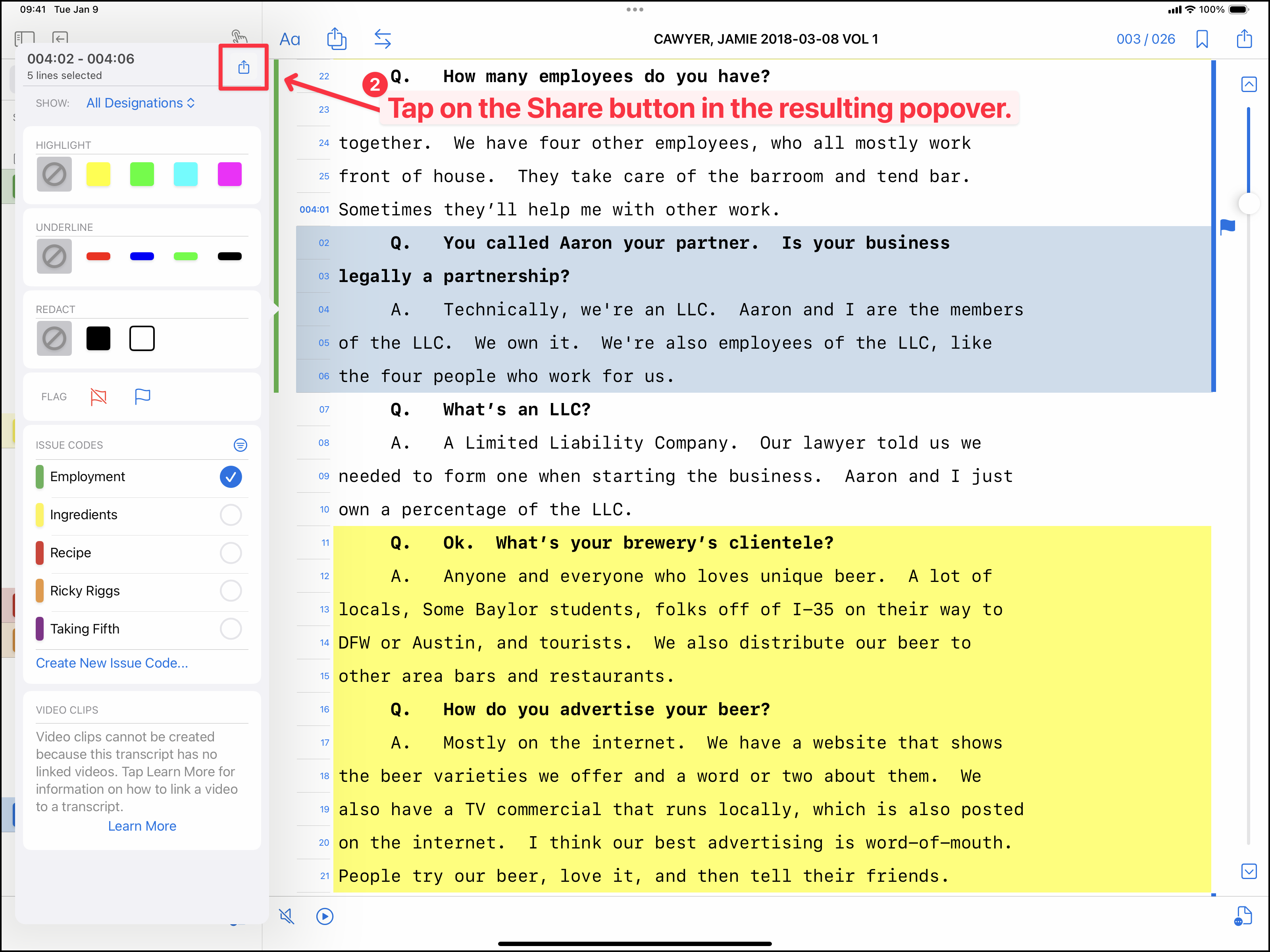
Task: Open the Aa text appearance settings
Action: (289, 39)
